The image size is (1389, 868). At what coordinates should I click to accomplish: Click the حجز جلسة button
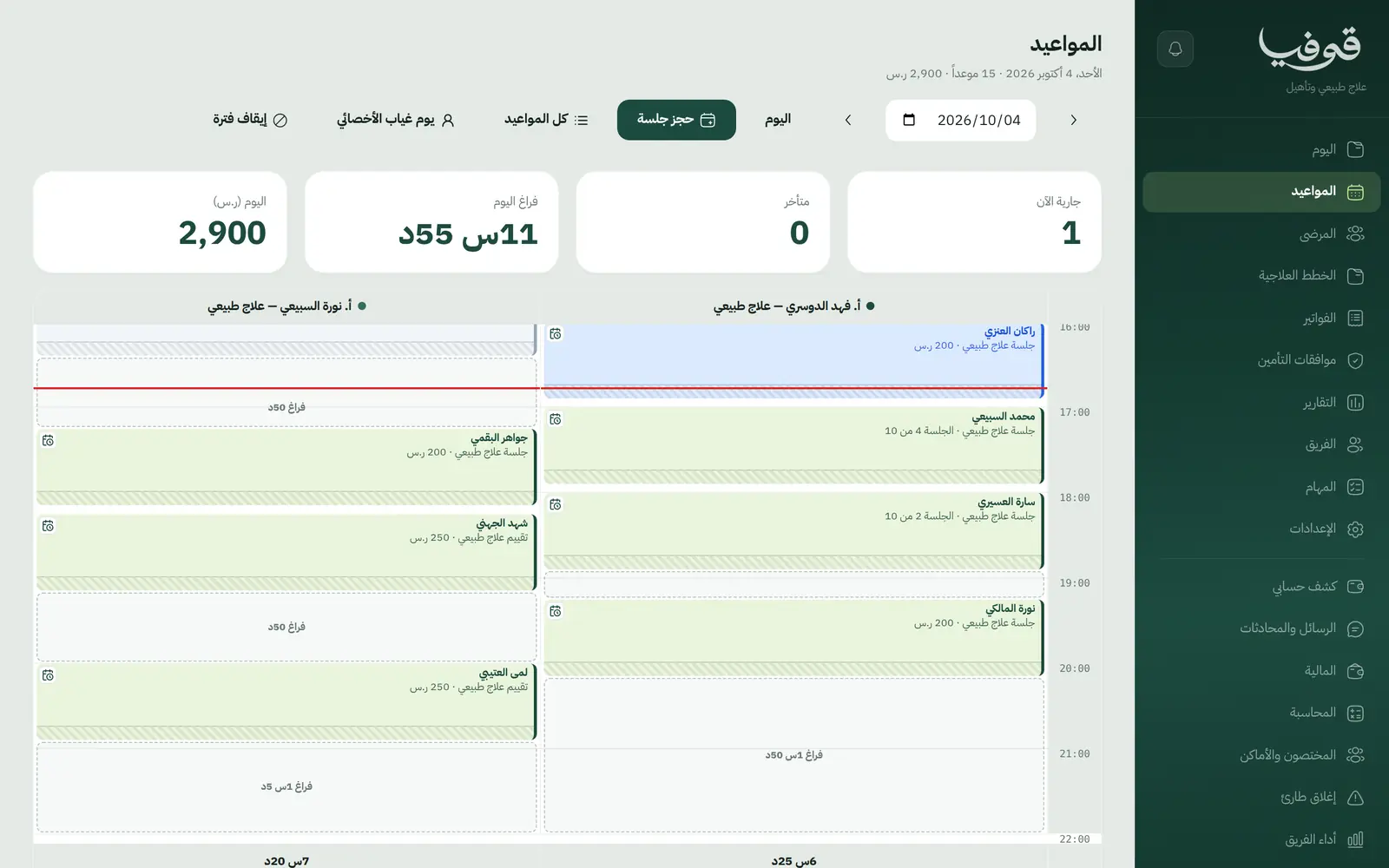coord(676,120)
